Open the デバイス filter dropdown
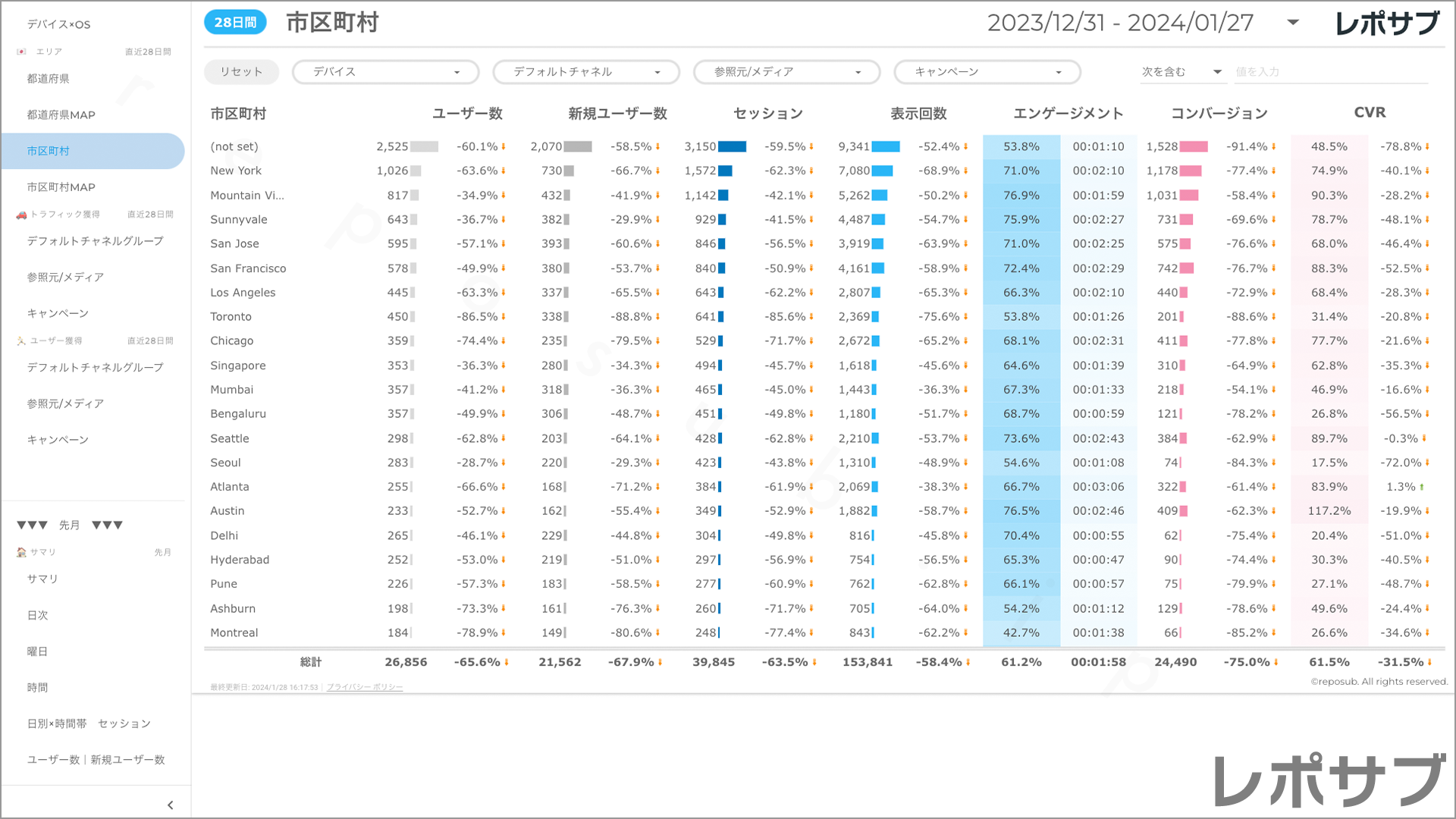Viewport: 1456px width, 819px height. pyautogui.click(x=385, y=72)
